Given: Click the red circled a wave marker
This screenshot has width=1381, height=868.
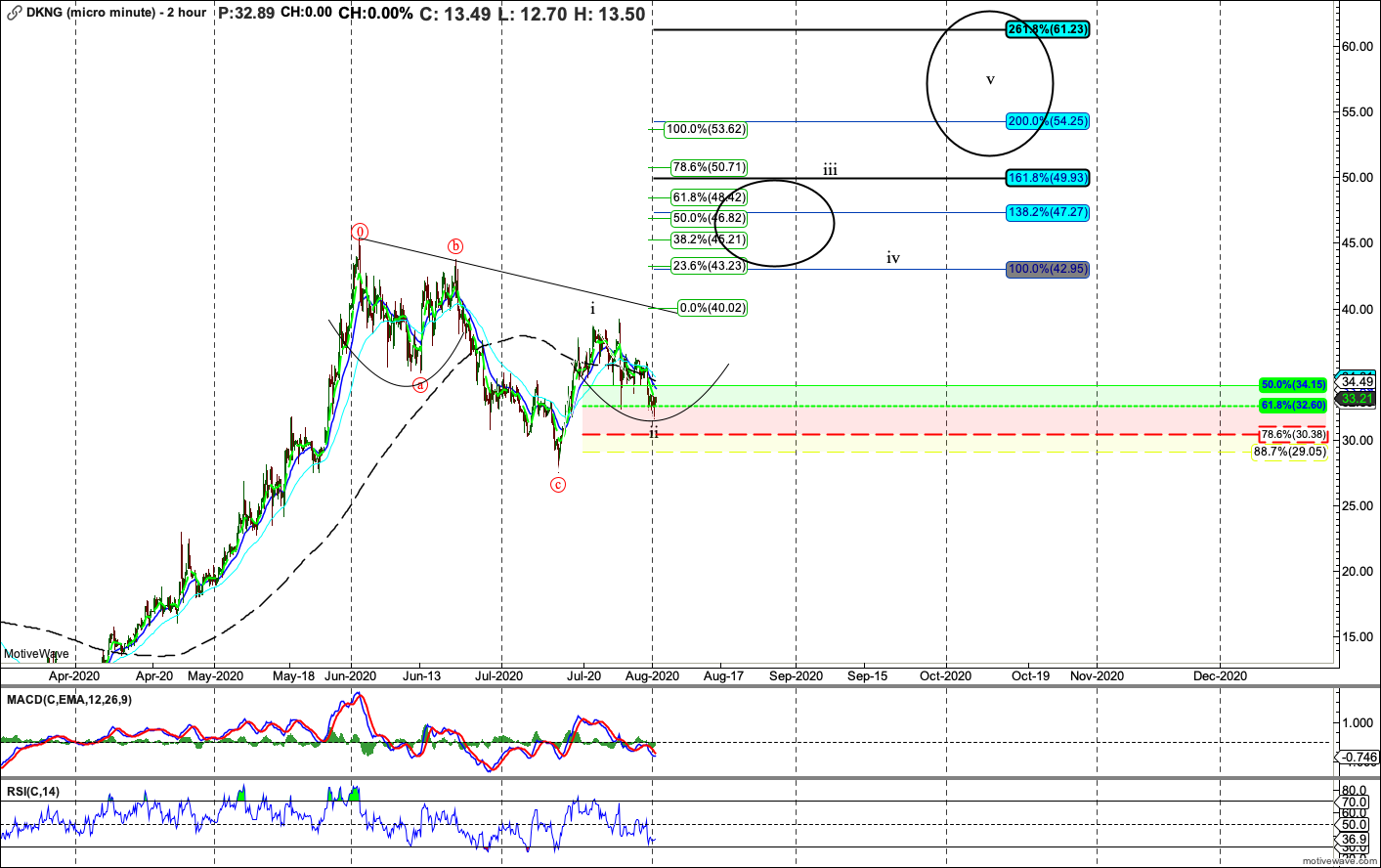Looking at the screenshot, I should 420,385.
